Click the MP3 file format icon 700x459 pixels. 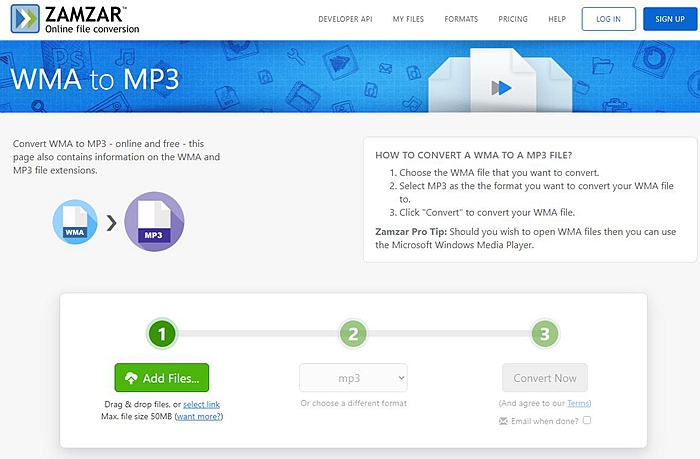point(154,221)
